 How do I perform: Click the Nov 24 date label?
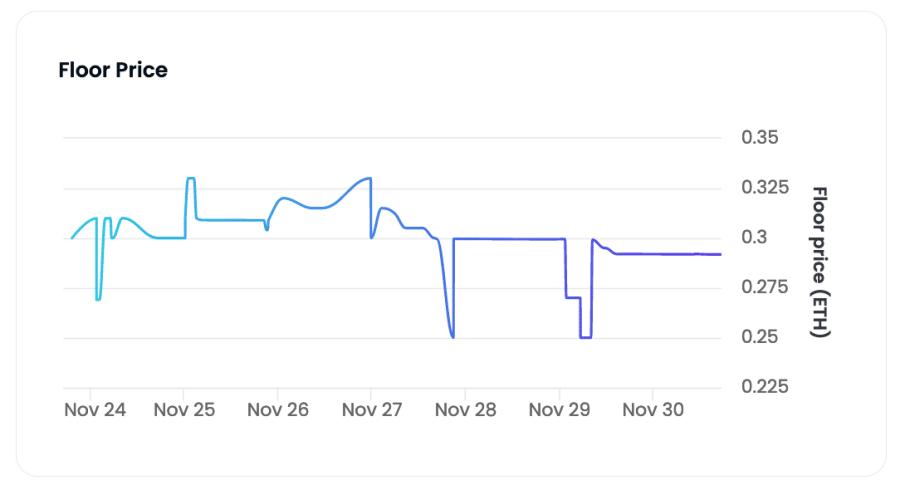click(95, 410)
